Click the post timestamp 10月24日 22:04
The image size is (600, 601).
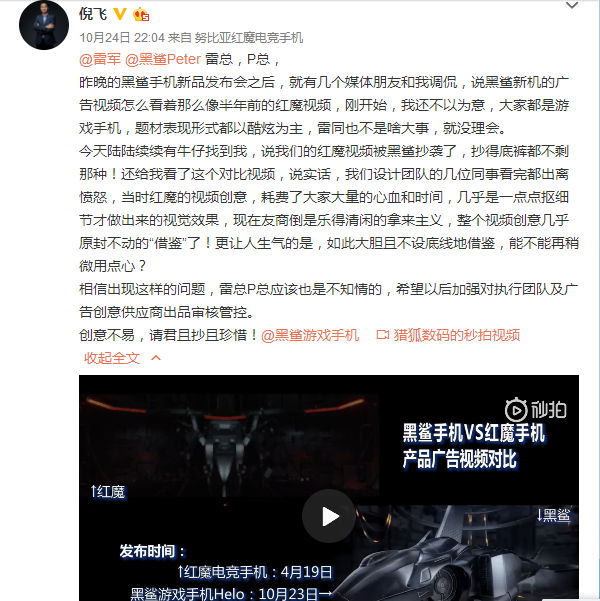tap(122, 38)
